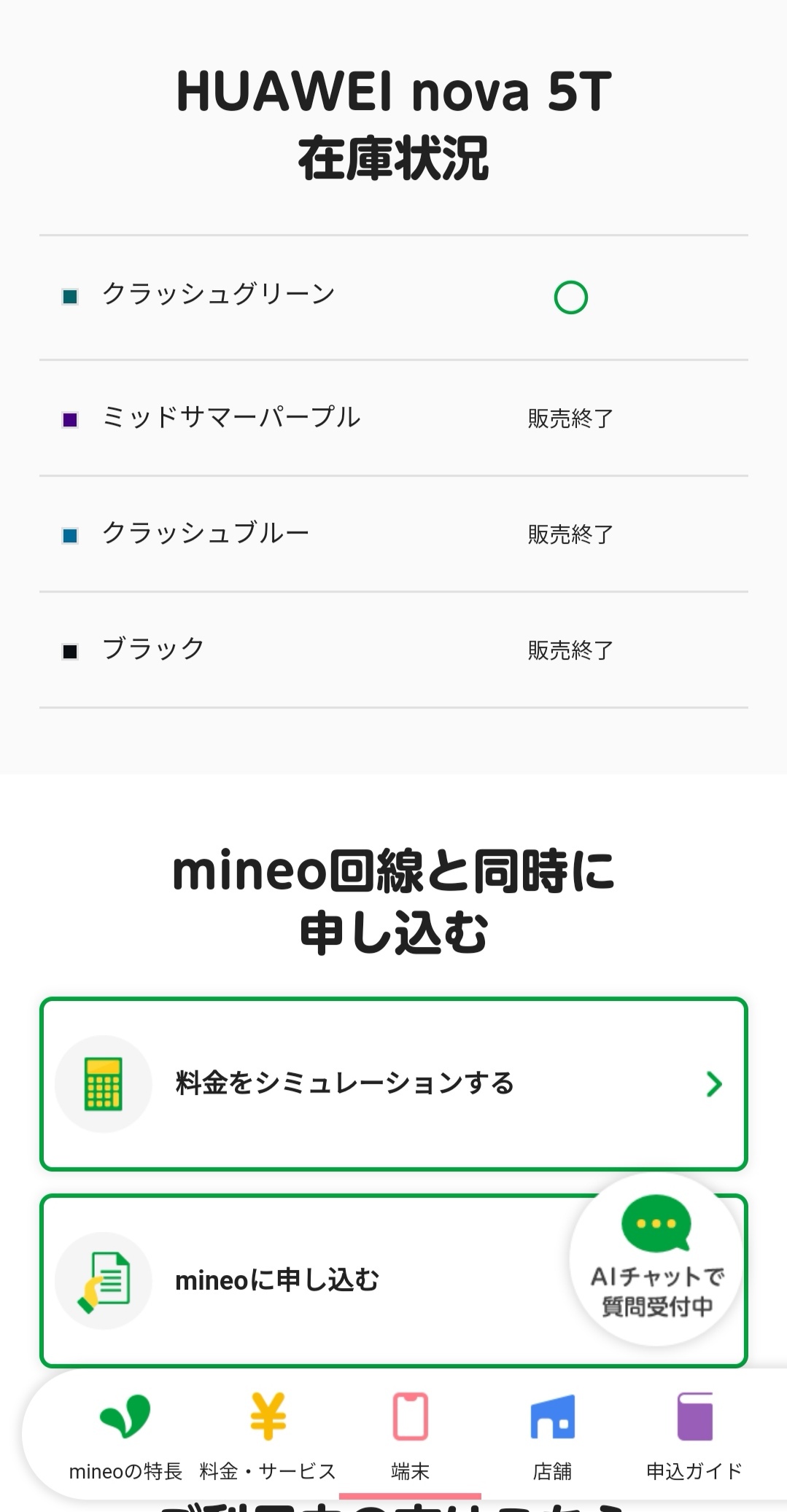Select the pink phone 端末 icon
787x1512 pixels.
410,1416
